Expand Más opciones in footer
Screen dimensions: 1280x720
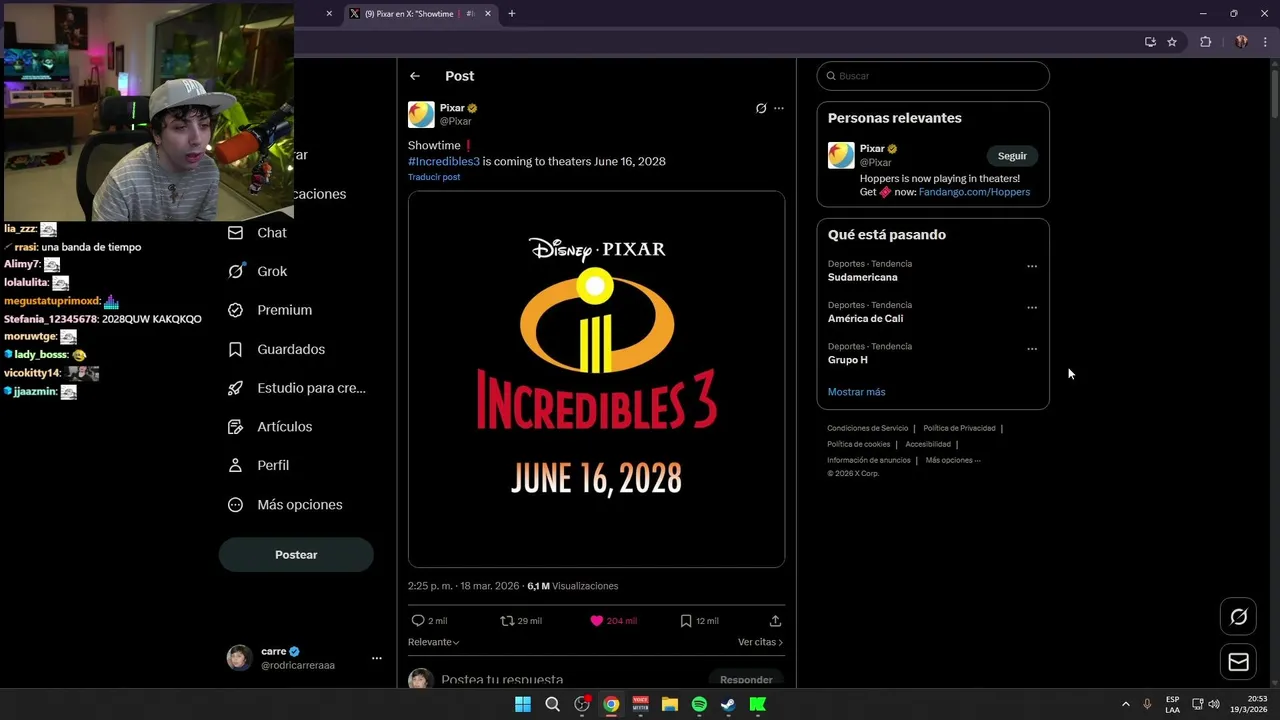point(953,460)
